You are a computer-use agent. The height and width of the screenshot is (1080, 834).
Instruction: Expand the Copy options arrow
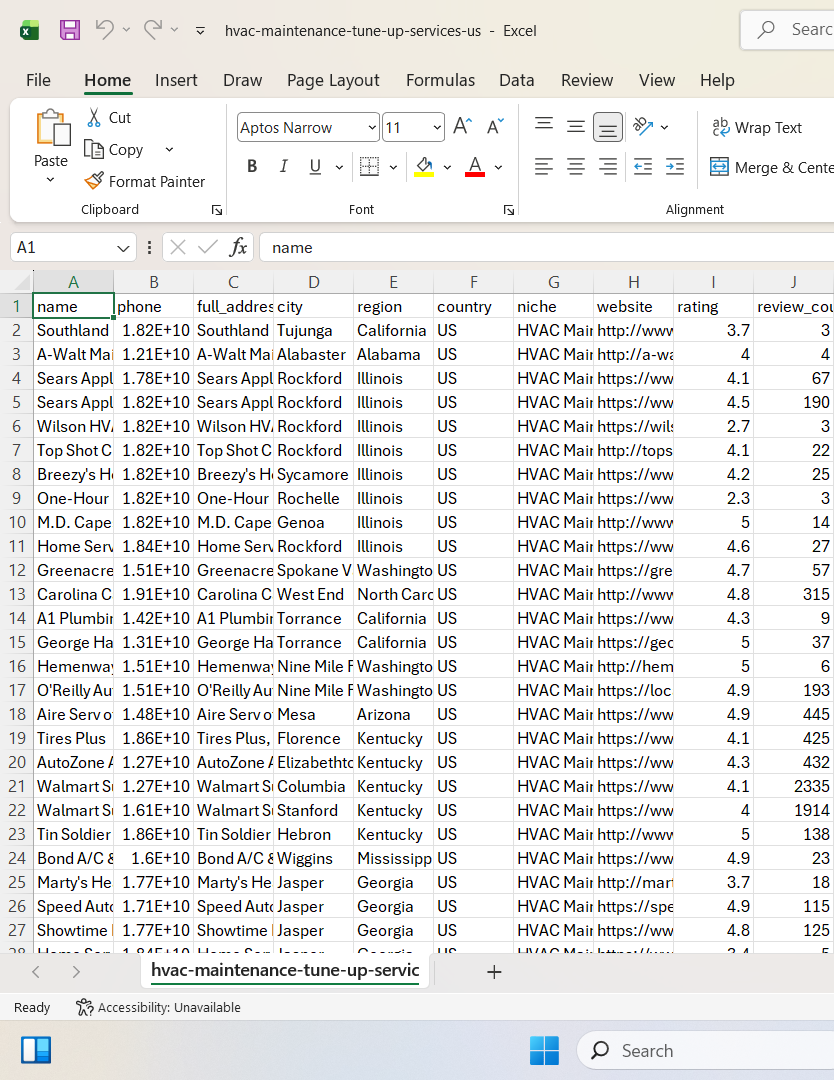(169, 149)
